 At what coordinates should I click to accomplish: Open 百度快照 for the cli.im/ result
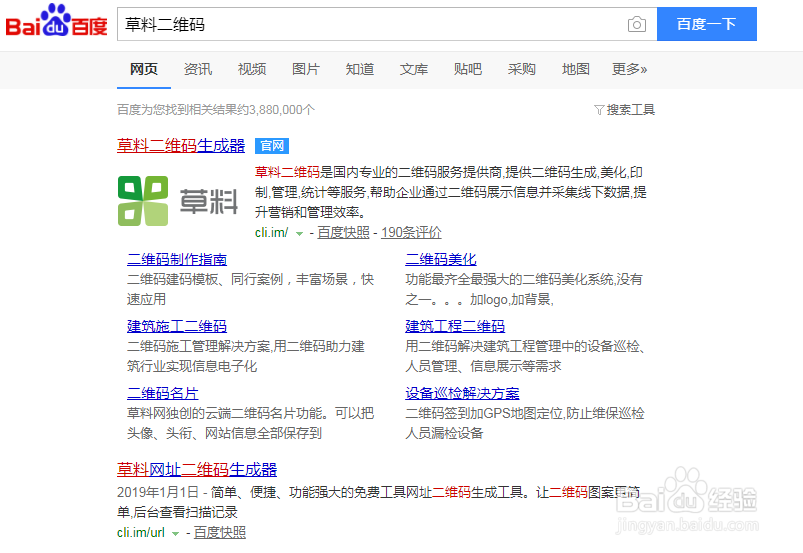click(x=343, y=232)
